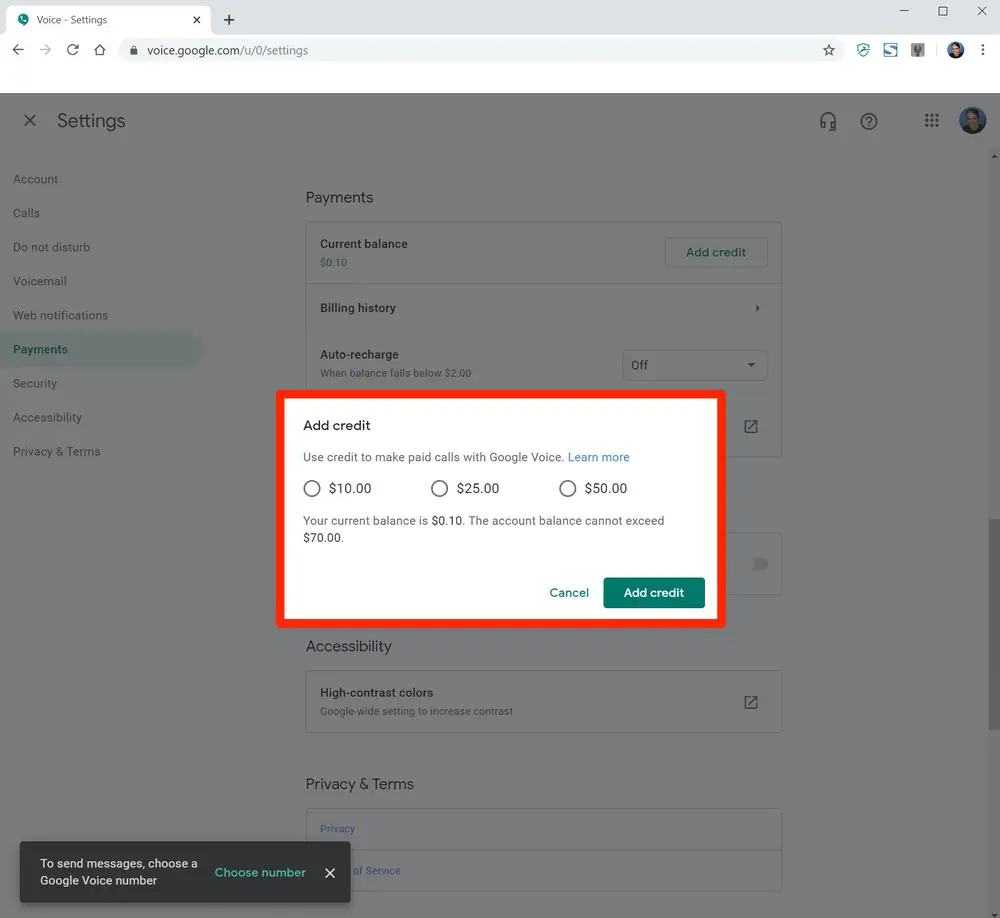The image size is (1000, 918).
Task: Click the scrollbar up arrow
Action: [994, 156]
